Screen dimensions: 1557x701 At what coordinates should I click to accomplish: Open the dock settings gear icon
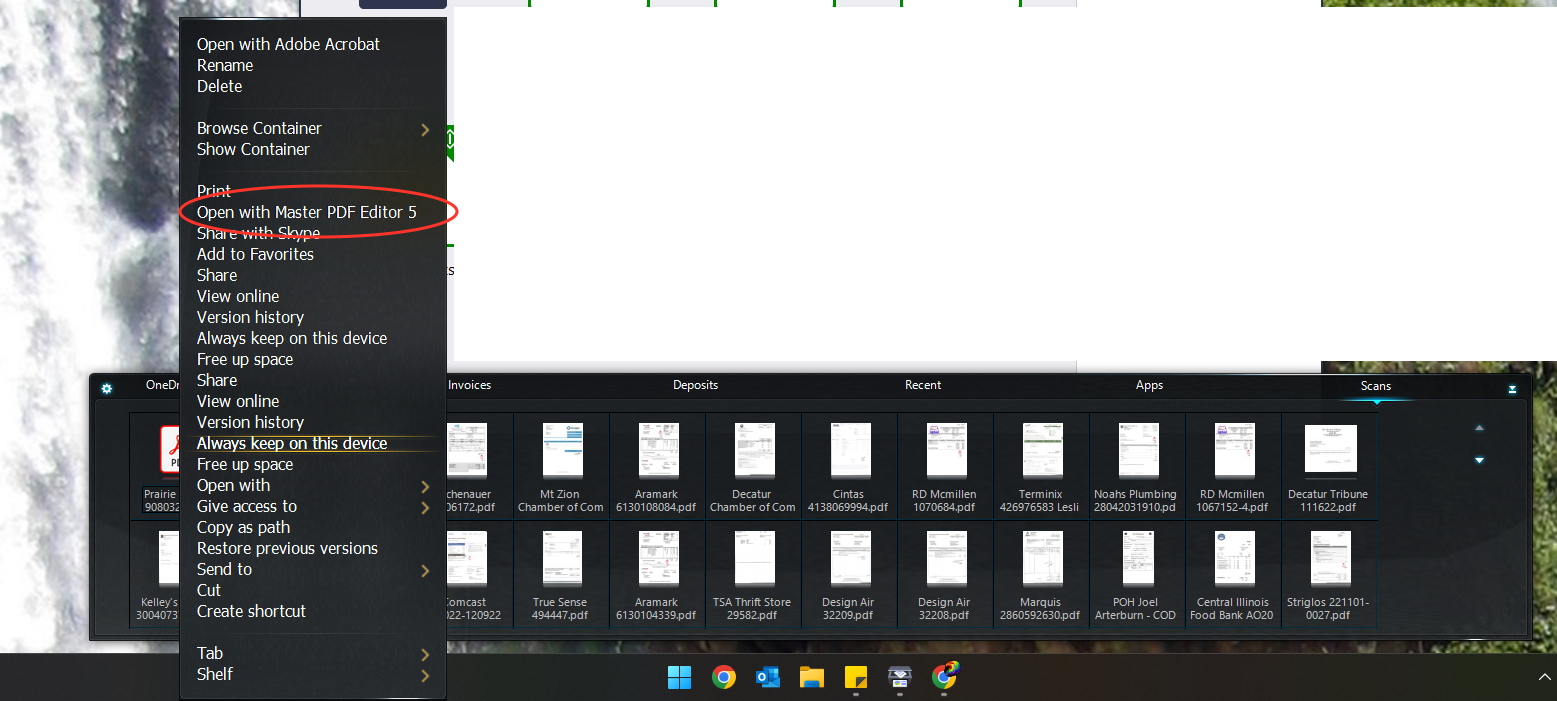click(107, 389)
